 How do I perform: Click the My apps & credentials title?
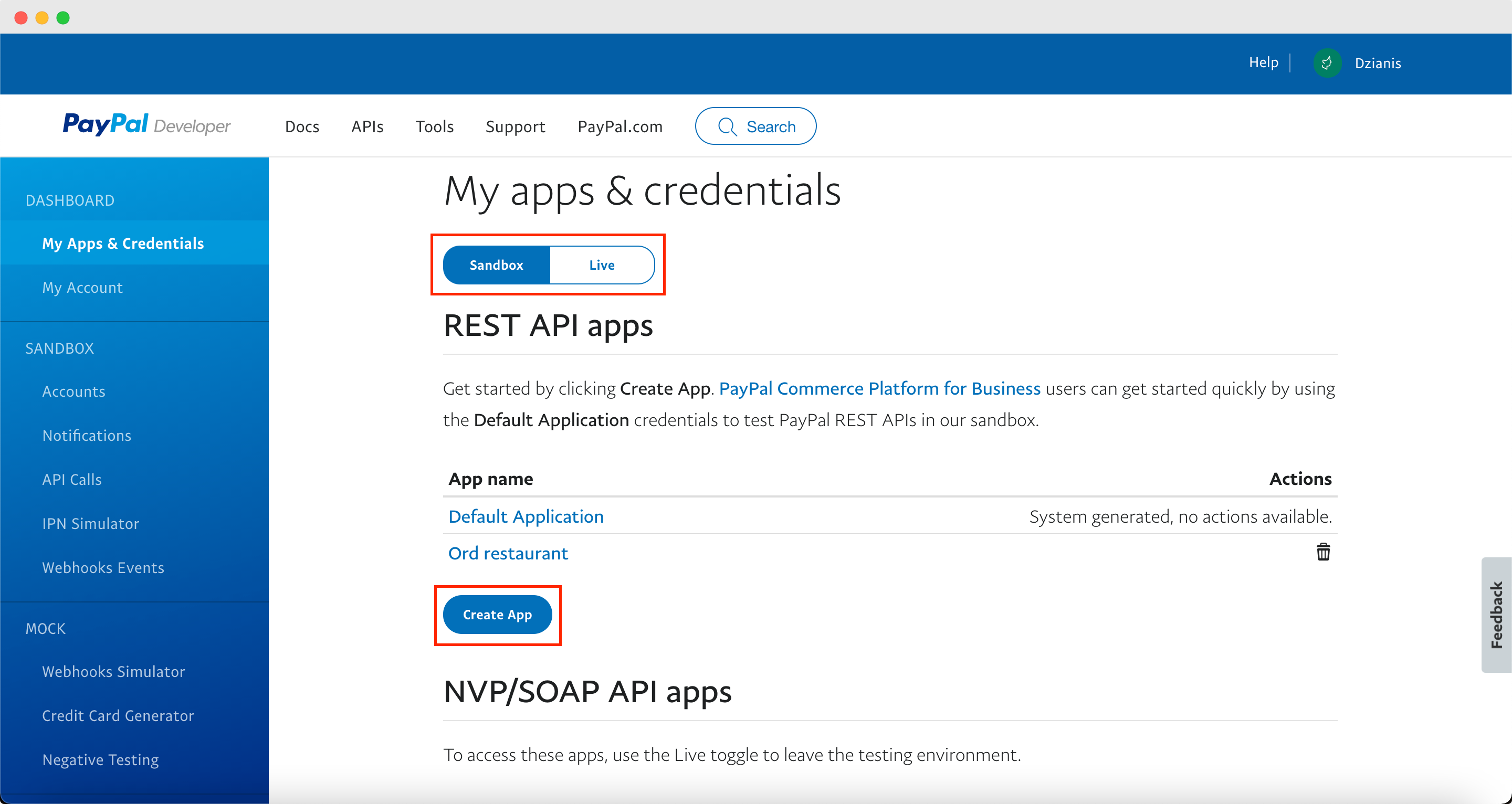pos(643,192)
